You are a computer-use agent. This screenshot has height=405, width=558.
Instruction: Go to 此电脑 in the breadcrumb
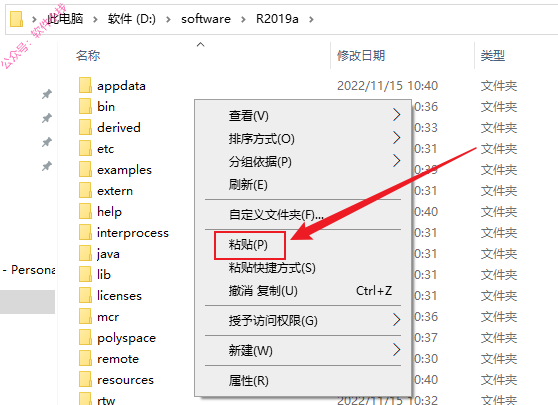(x=65, y=19)
